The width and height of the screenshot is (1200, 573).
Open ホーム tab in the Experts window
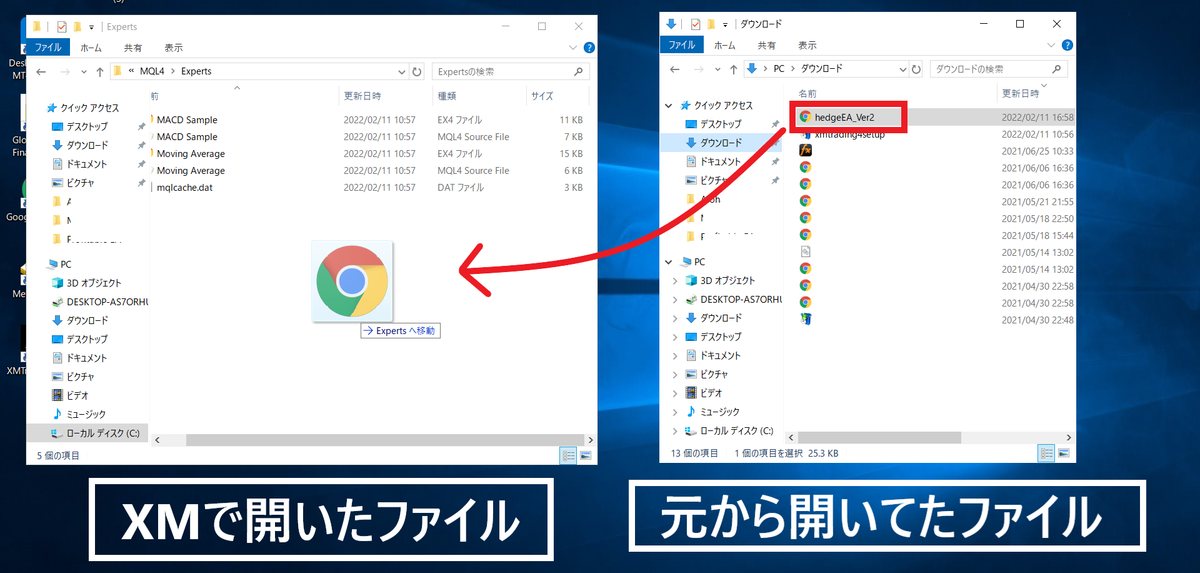tap(90, 47)
